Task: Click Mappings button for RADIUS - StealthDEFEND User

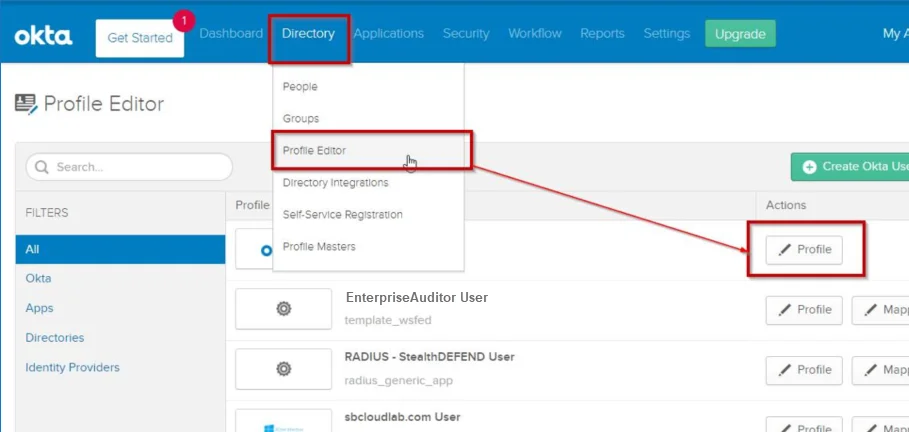Action: tap(880, 370)
